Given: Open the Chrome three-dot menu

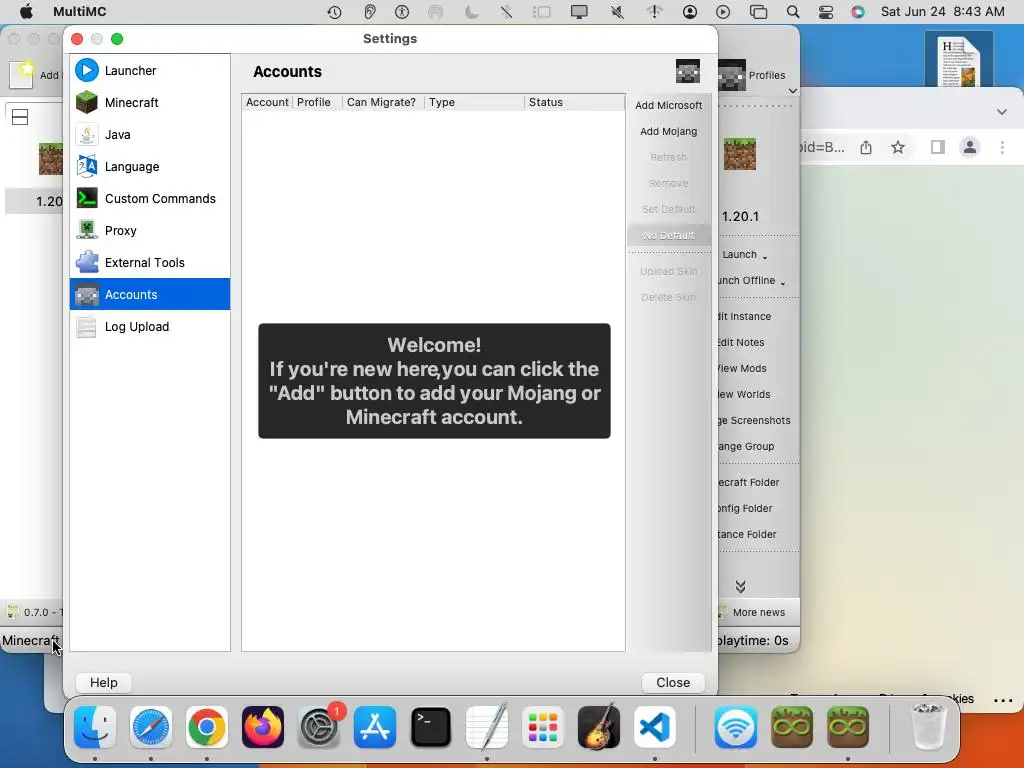Looking at the screenshot, I should (1002, 148).
